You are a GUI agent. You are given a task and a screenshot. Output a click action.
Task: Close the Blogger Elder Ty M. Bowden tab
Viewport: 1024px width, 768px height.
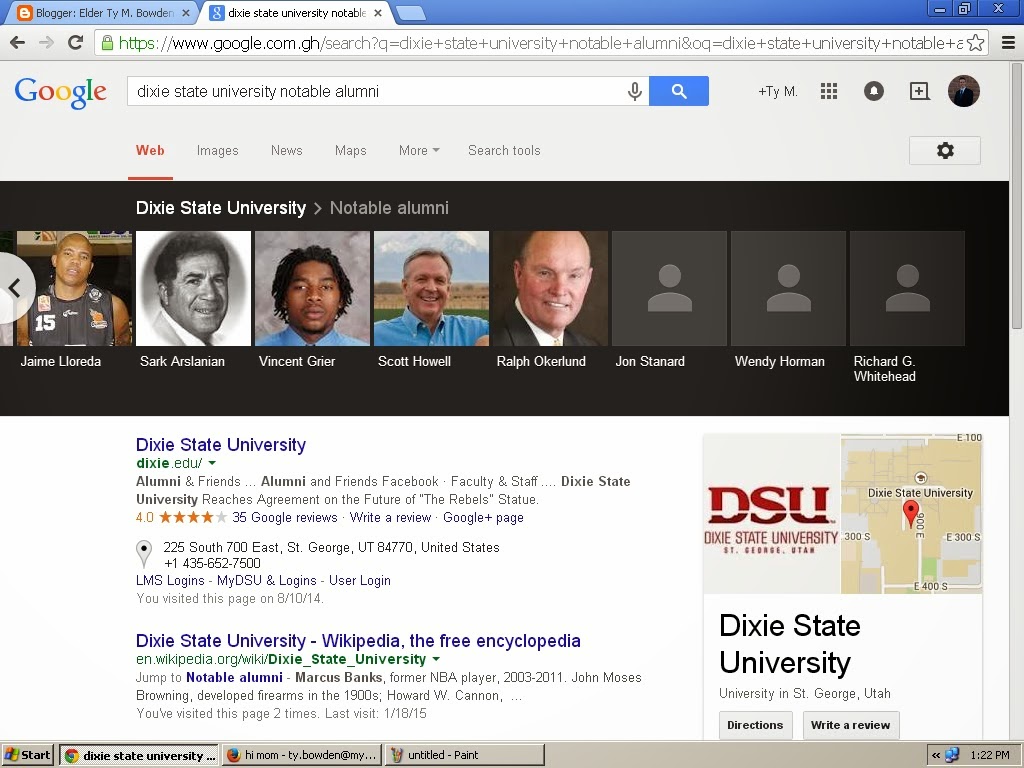186,12
